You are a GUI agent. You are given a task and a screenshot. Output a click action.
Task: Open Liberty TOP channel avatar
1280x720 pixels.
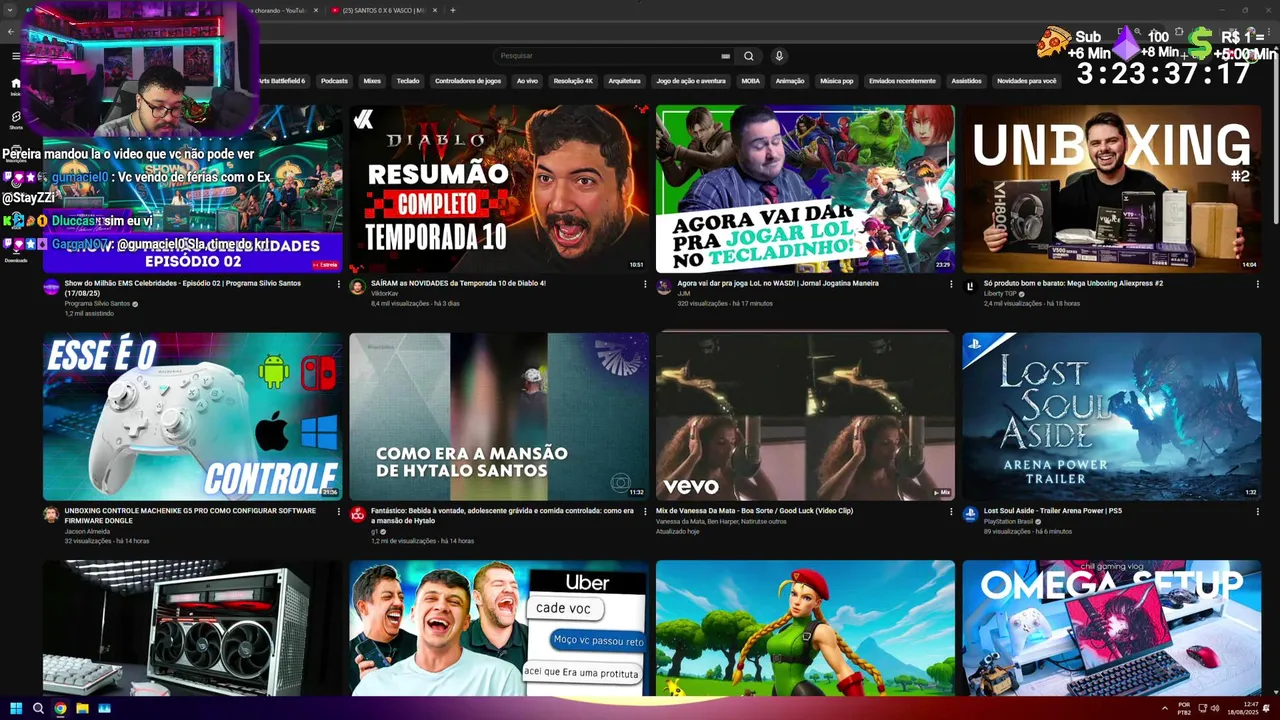click(x=970, y=287)
